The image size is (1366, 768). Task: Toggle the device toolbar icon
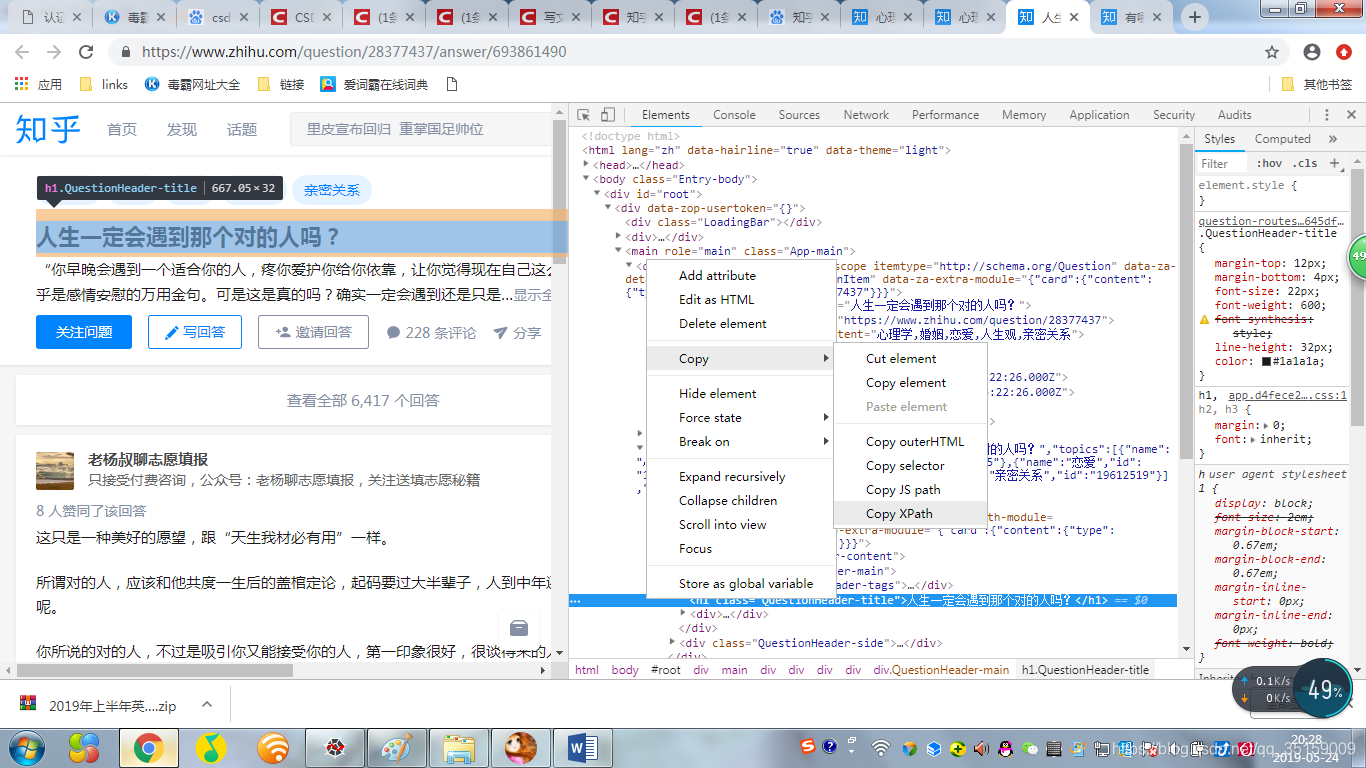pyautogui.click(x=608, y=115)
